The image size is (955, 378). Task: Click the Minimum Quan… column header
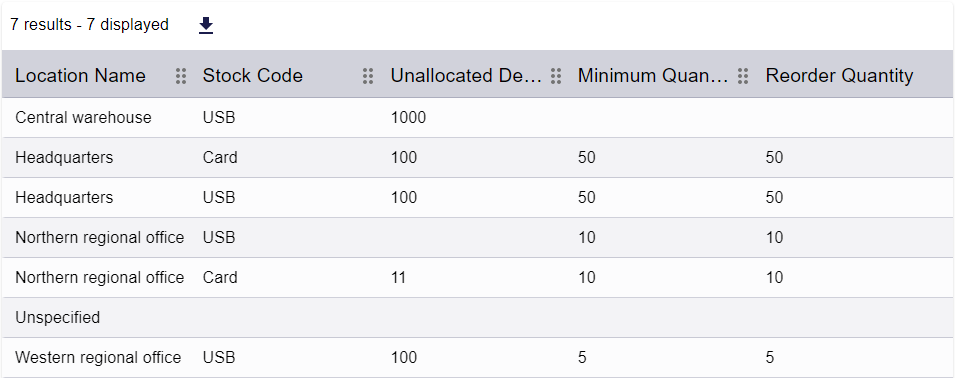653,75
